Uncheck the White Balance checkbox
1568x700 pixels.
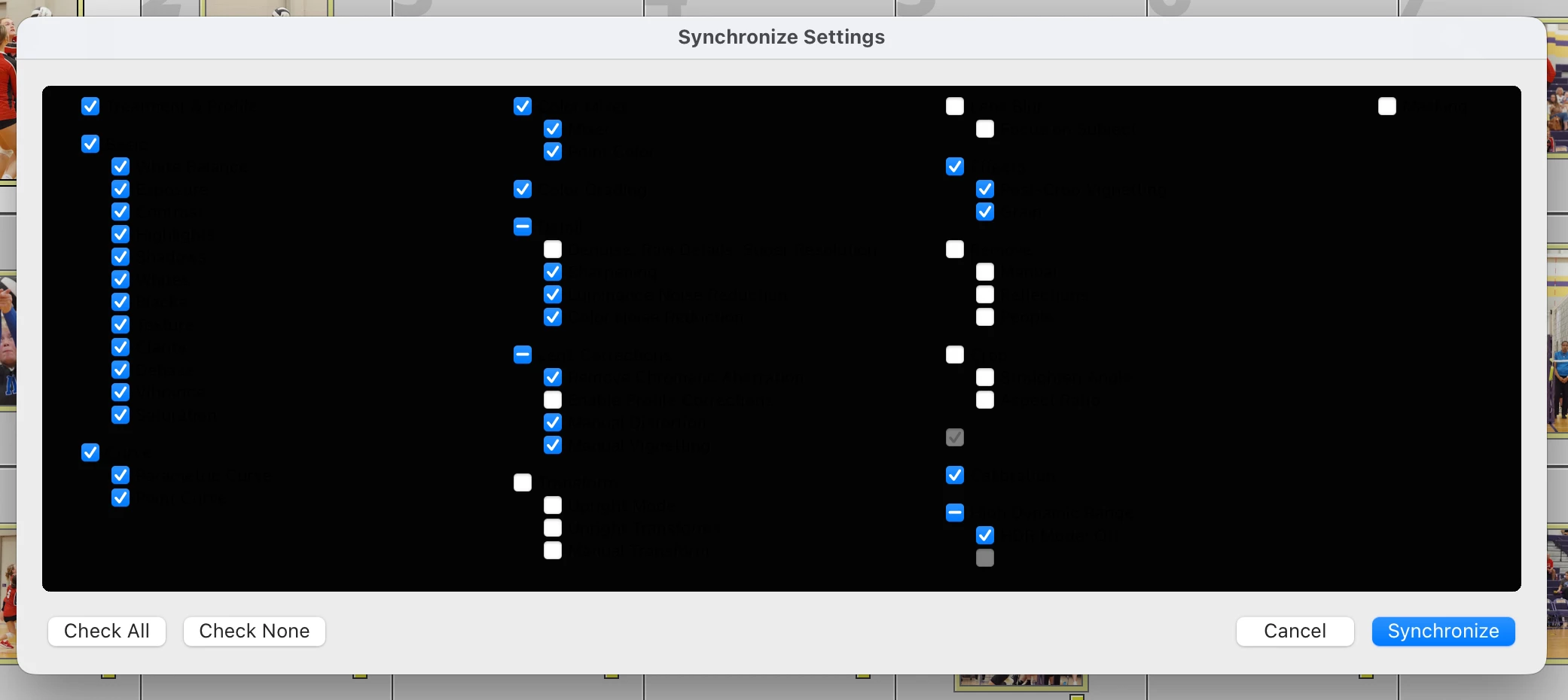click(x=120, y=166)
